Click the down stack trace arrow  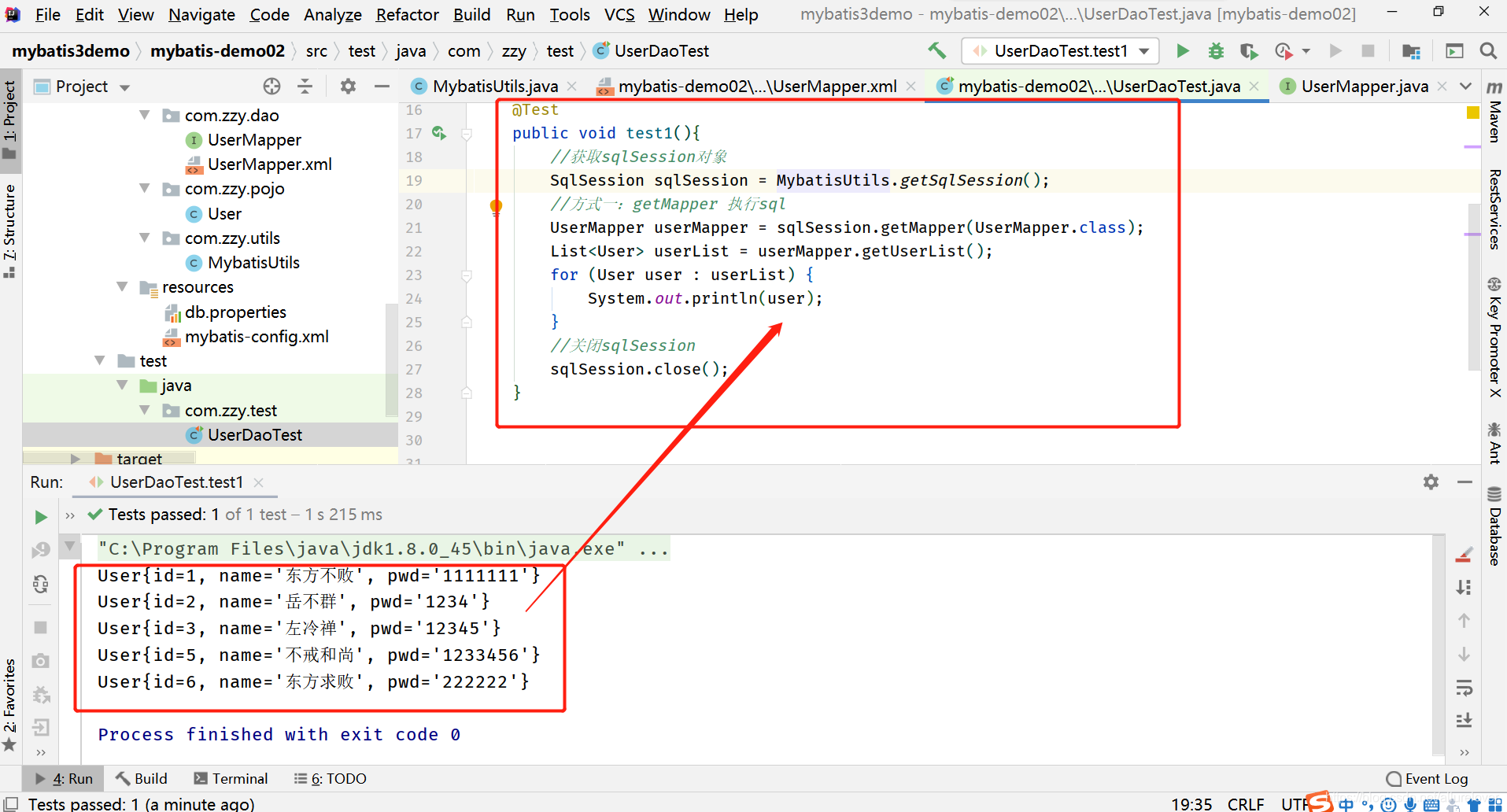1464,655
